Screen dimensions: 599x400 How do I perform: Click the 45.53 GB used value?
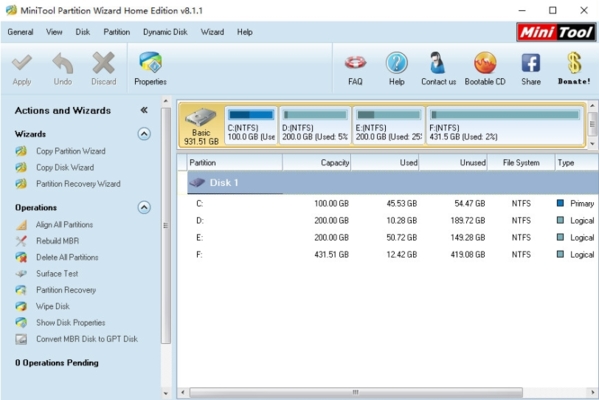click(401, 204)
